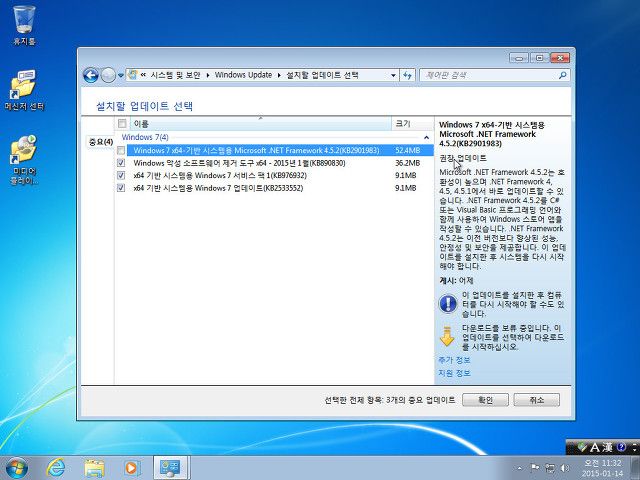This screenshot has width=640, height=480.
Task: Open arrow after Windows Update breadcrumb
Action: click(x=279, y=75)
